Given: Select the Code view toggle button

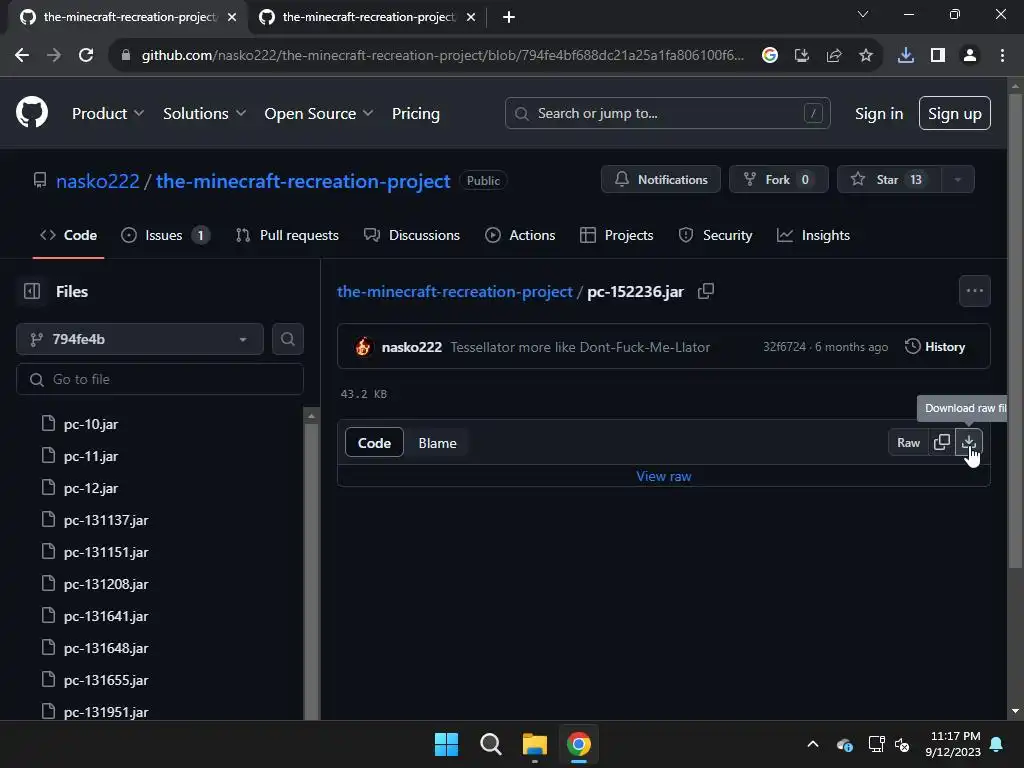Looking at the screenshot, I should pos(374,443).
